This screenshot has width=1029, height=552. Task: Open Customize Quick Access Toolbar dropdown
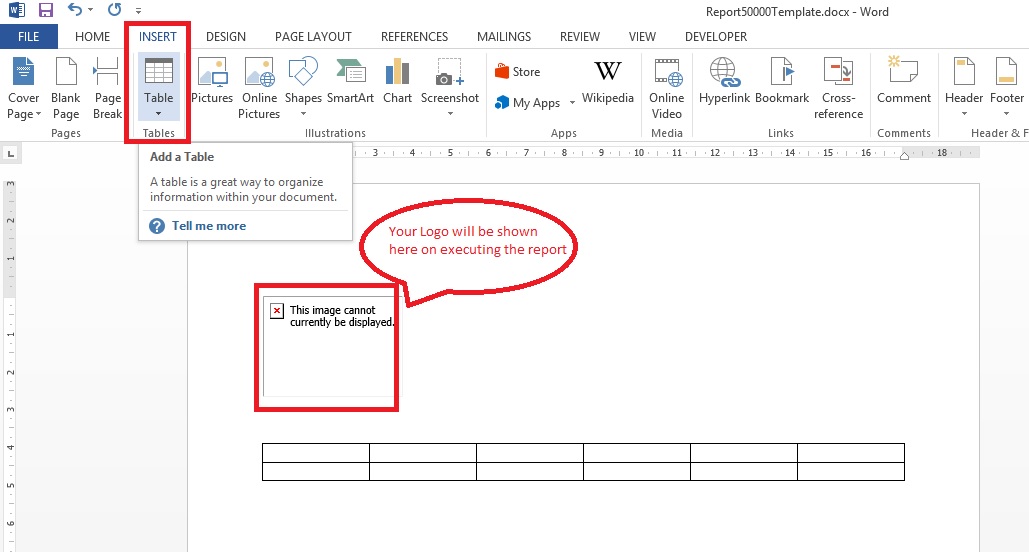[138, 11]
